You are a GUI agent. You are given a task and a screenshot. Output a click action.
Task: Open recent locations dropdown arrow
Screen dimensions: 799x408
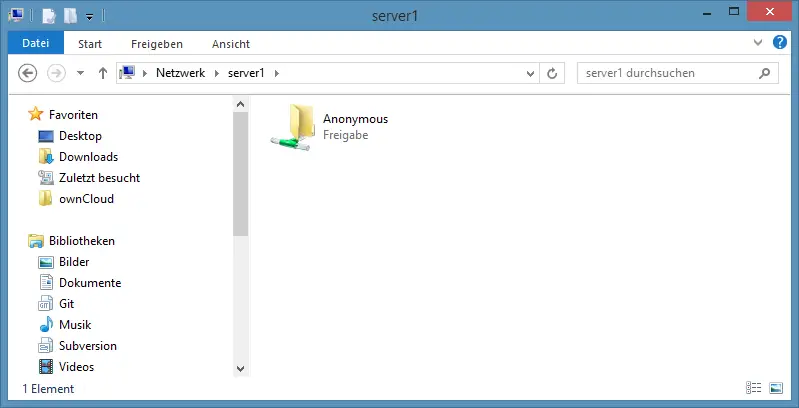[x=80, y=73]
